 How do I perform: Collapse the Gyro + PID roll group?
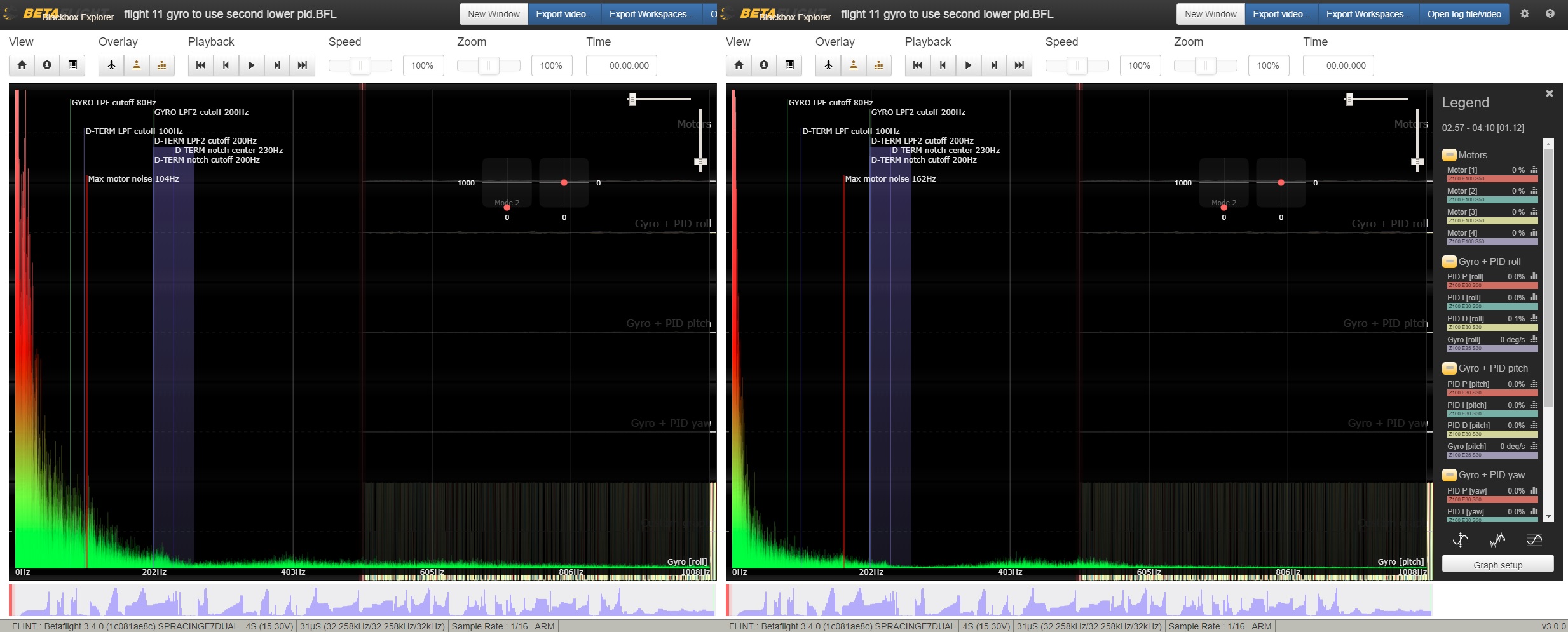click(1449, 262)
